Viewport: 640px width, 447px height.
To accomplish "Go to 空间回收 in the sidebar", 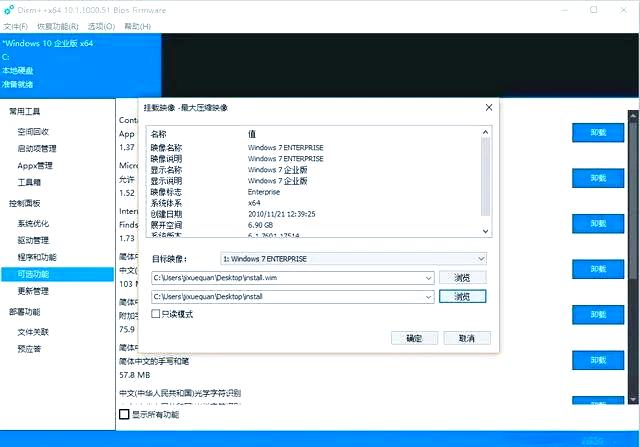I will pyautogui.click(x=33, y=131).
